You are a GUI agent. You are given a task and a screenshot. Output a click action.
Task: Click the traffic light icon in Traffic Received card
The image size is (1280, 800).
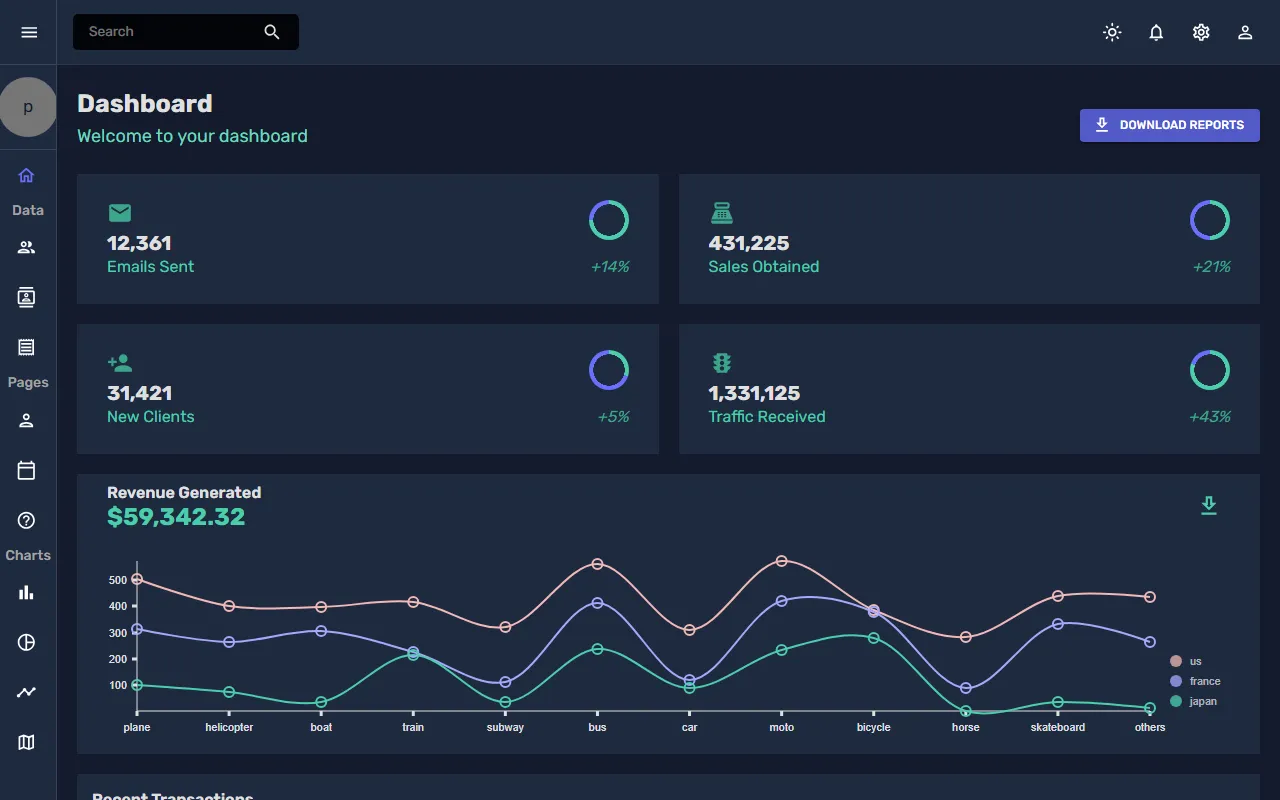[x=721, y=363]
